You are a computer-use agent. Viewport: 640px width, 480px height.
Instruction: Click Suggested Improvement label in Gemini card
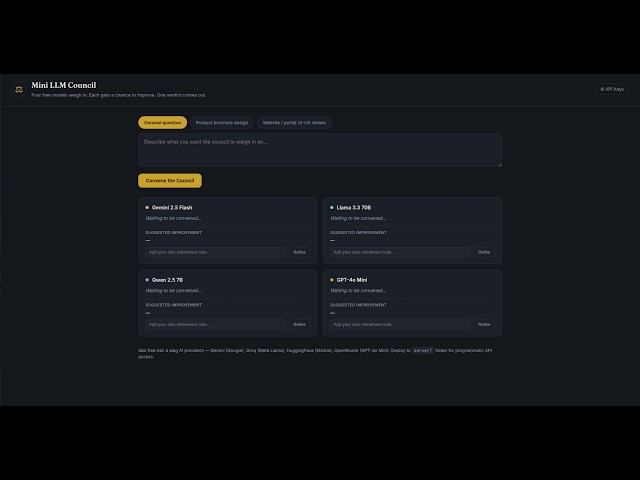[x=173, y=232]
